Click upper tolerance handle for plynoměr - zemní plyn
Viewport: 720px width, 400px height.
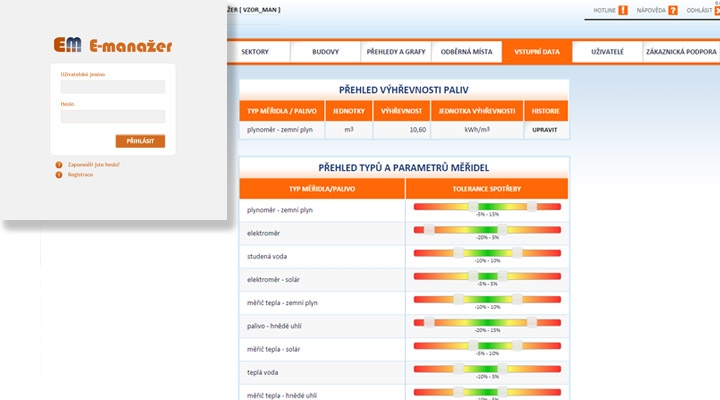[x=532, y=206]
